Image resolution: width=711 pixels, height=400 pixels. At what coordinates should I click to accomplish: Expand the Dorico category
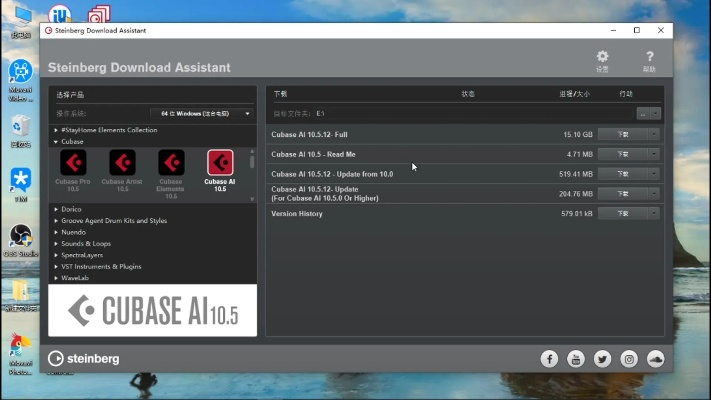click(56, 209)
